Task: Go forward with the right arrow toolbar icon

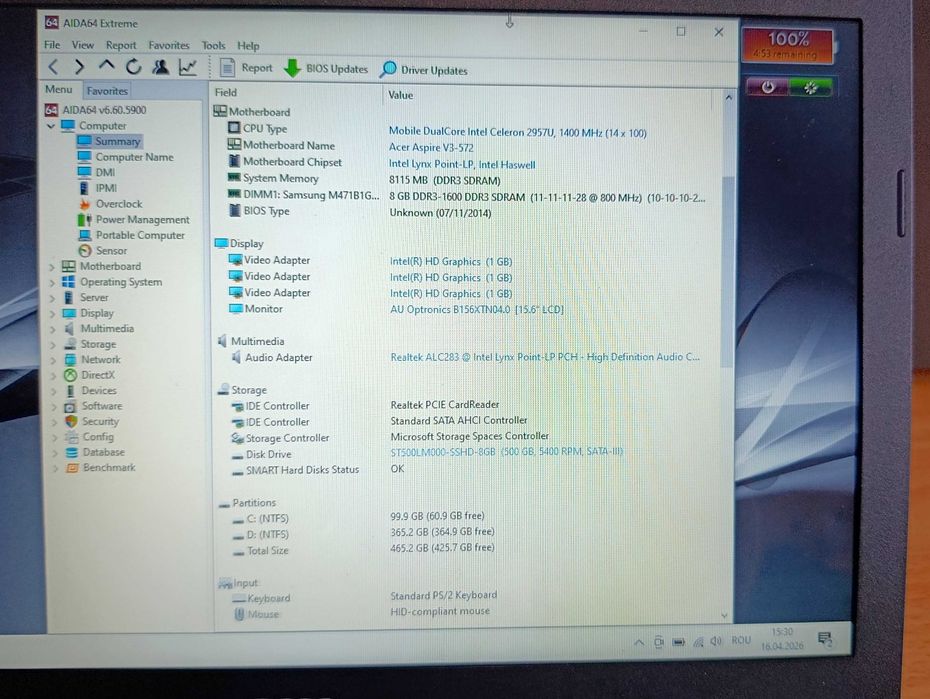Action: (x=79, y=67)
